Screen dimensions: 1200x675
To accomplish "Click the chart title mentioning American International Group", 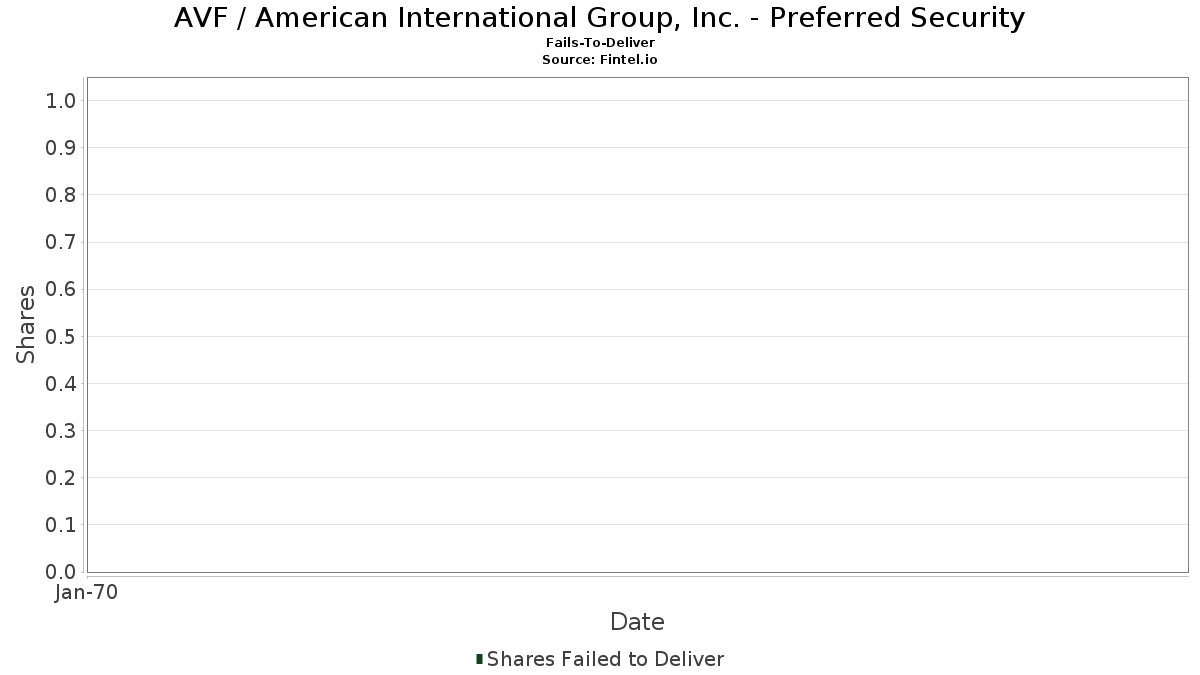I will pos(599,18).
